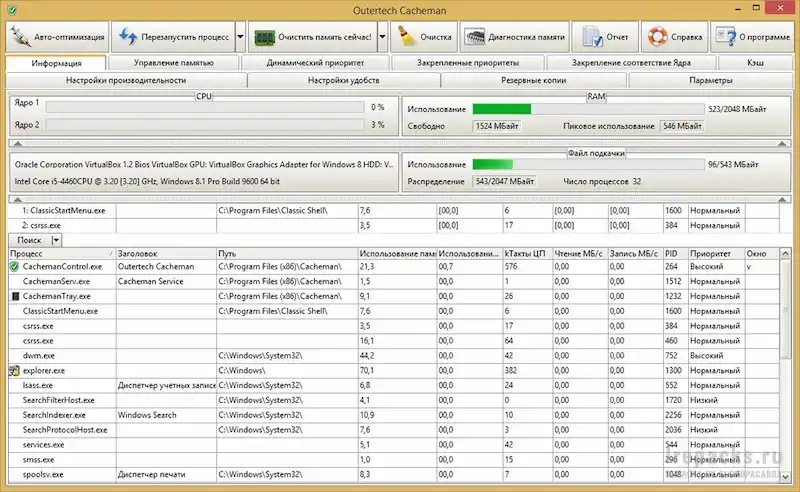
Task: Click the process list scroll-up arrow
Action: (785, 254)
